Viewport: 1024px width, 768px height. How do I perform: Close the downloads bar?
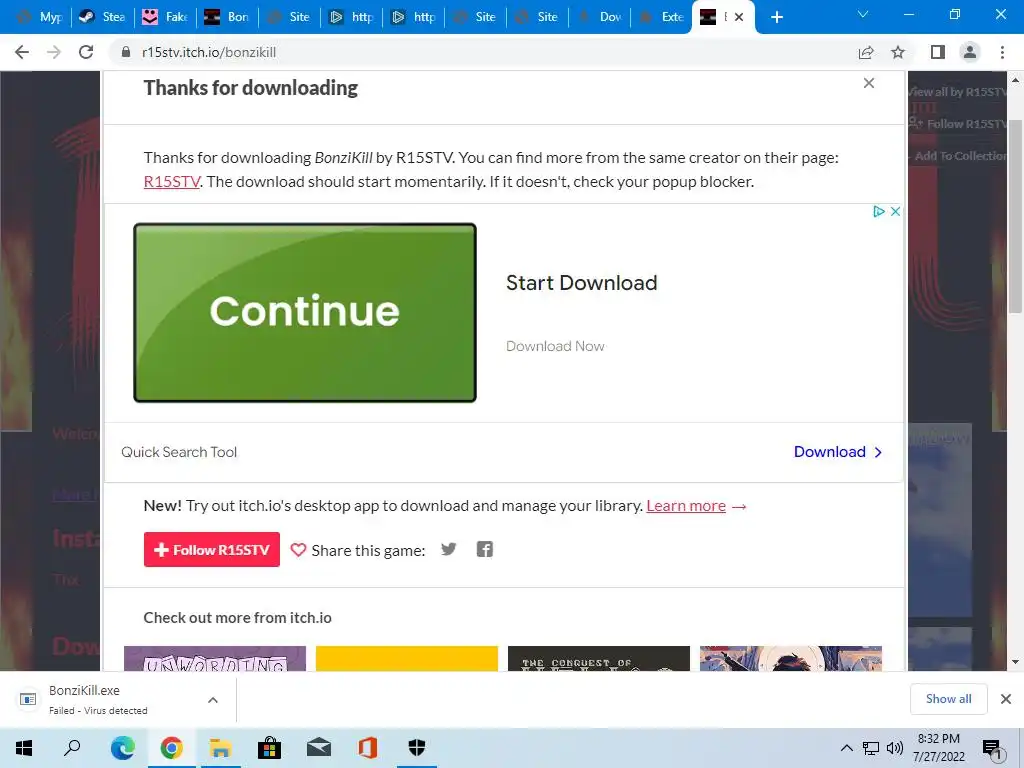(x=1006, y=699)
